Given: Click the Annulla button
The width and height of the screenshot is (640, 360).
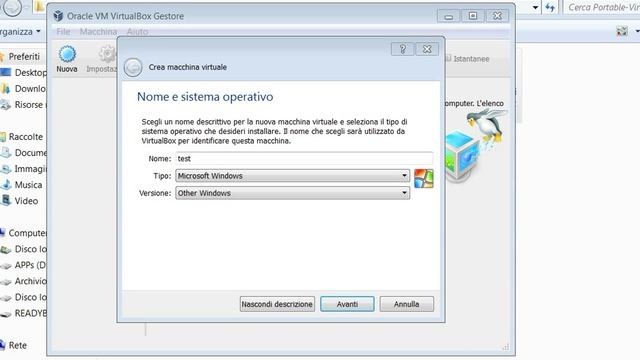Looking at the screenshot, I should pyautogui.click(x=407, y=304).
